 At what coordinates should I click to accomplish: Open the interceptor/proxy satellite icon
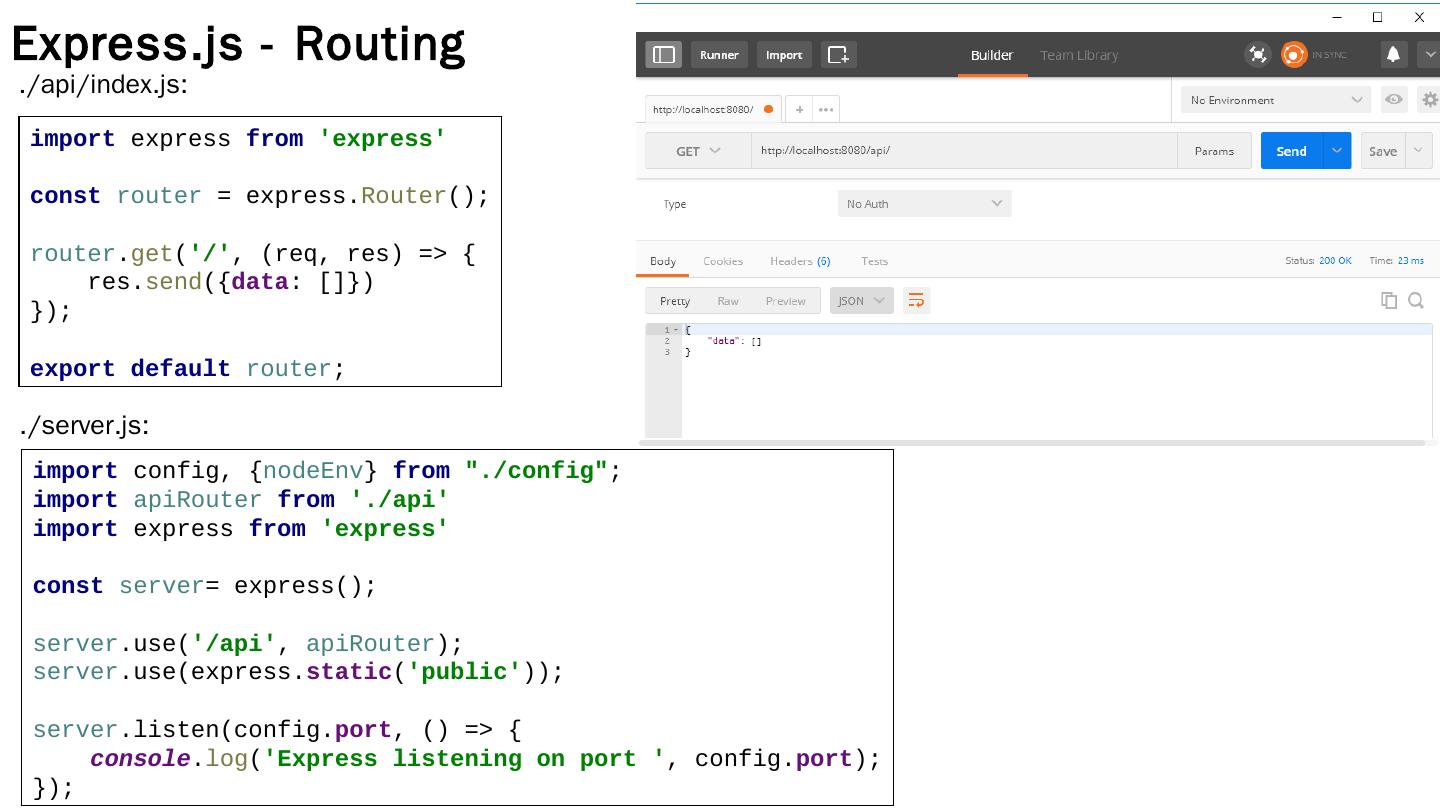pos(1257,55)
